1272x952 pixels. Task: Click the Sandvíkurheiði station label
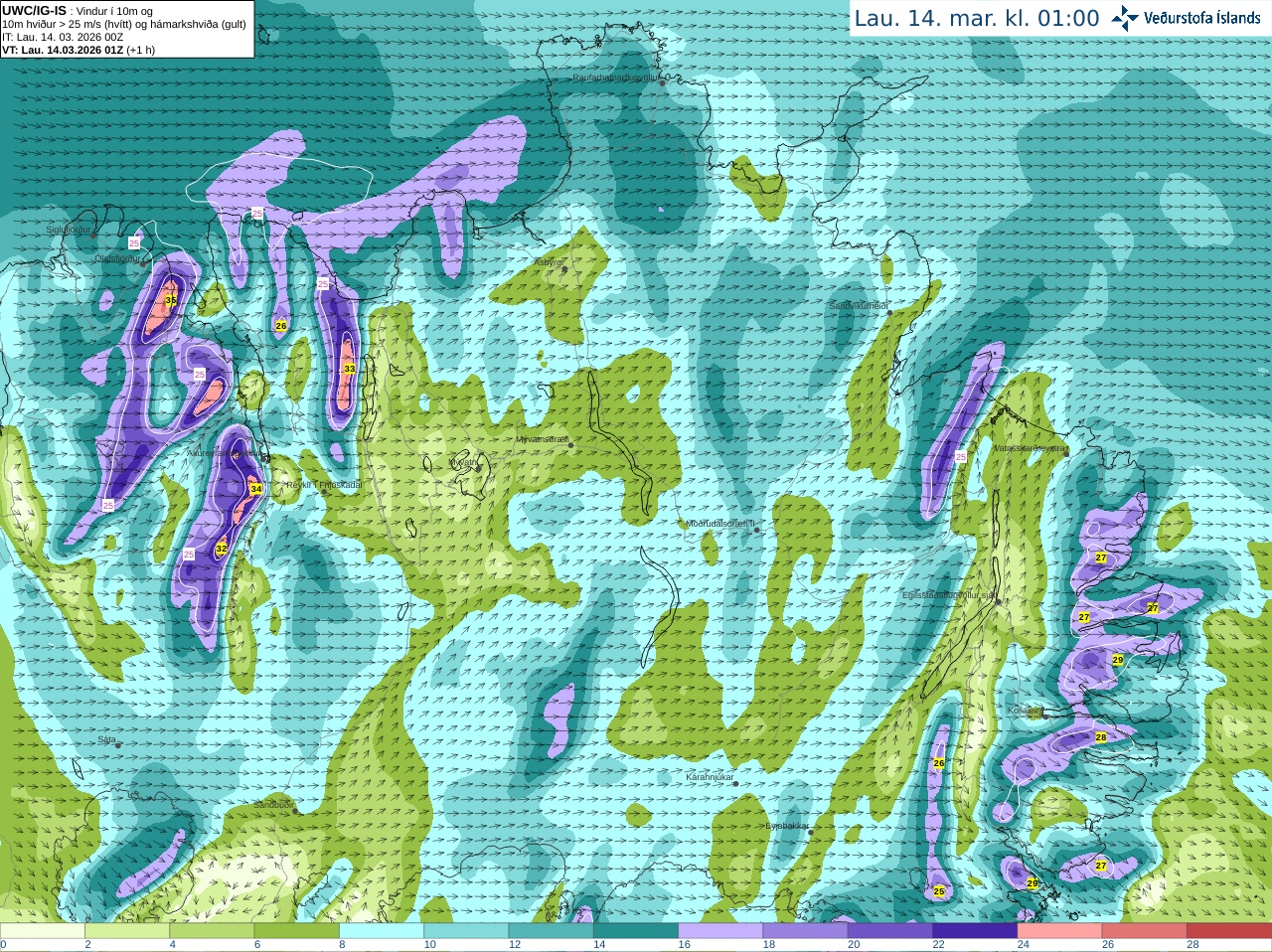pos(859,306)
